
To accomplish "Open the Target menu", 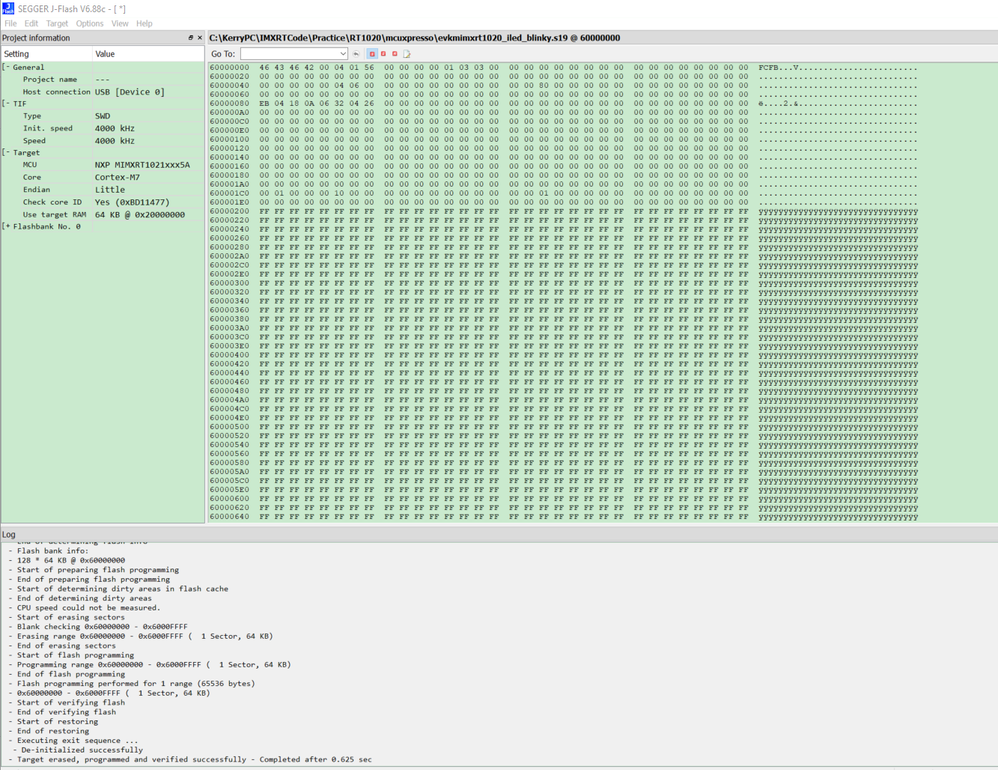I will pyautogui.click(x=57, y=23).
